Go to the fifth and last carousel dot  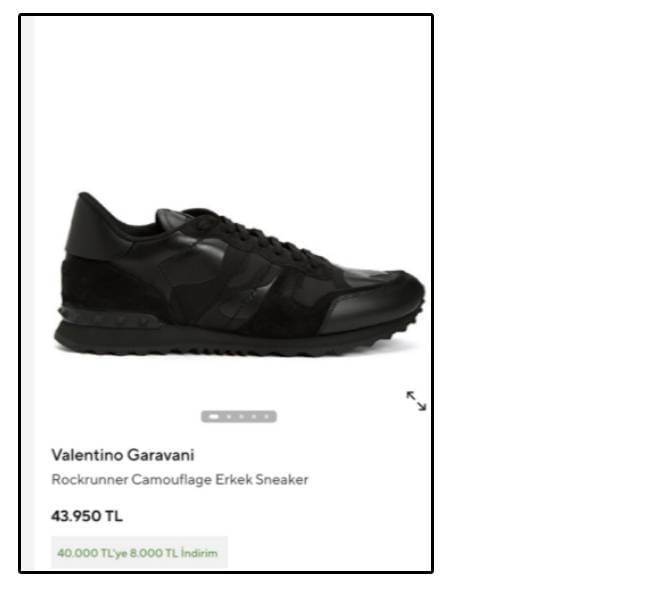coord(267,417)
